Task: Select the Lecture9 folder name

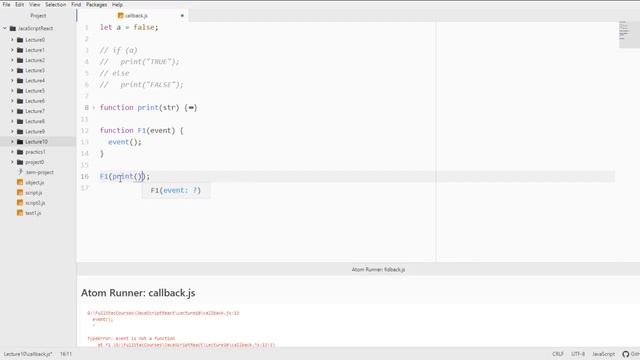Action: pyautogui.click(x=35, y=131)
